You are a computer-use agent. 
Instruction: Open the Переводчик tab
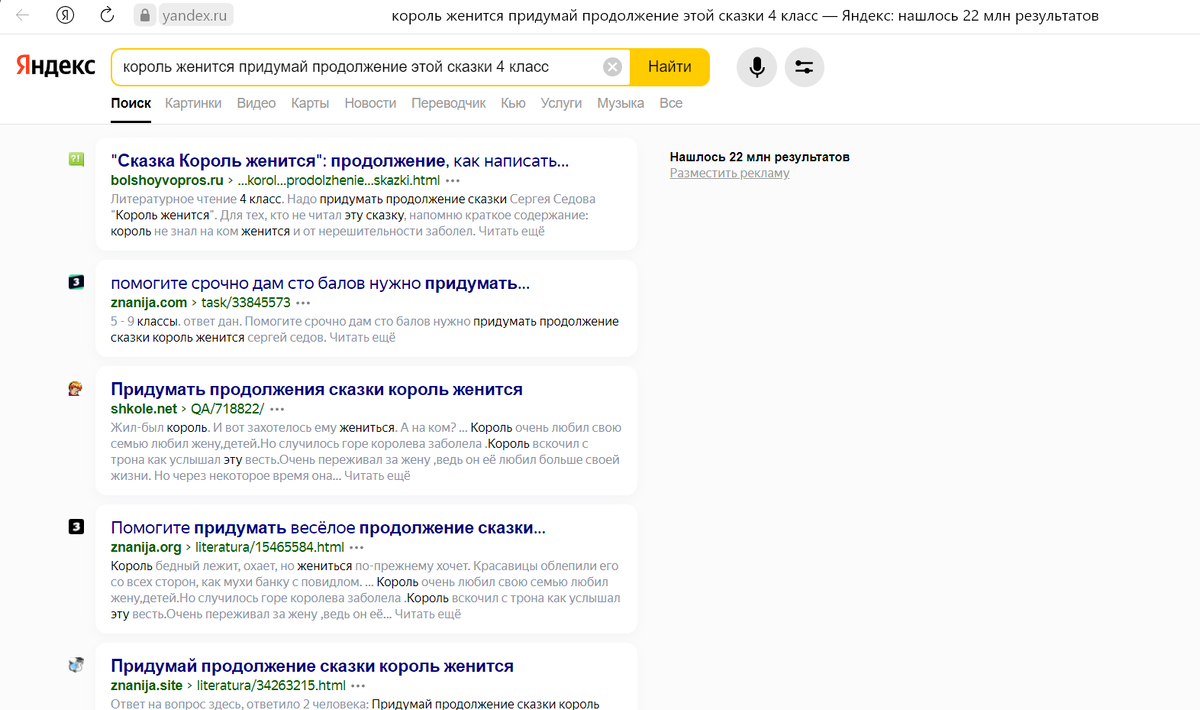[448, 103]
